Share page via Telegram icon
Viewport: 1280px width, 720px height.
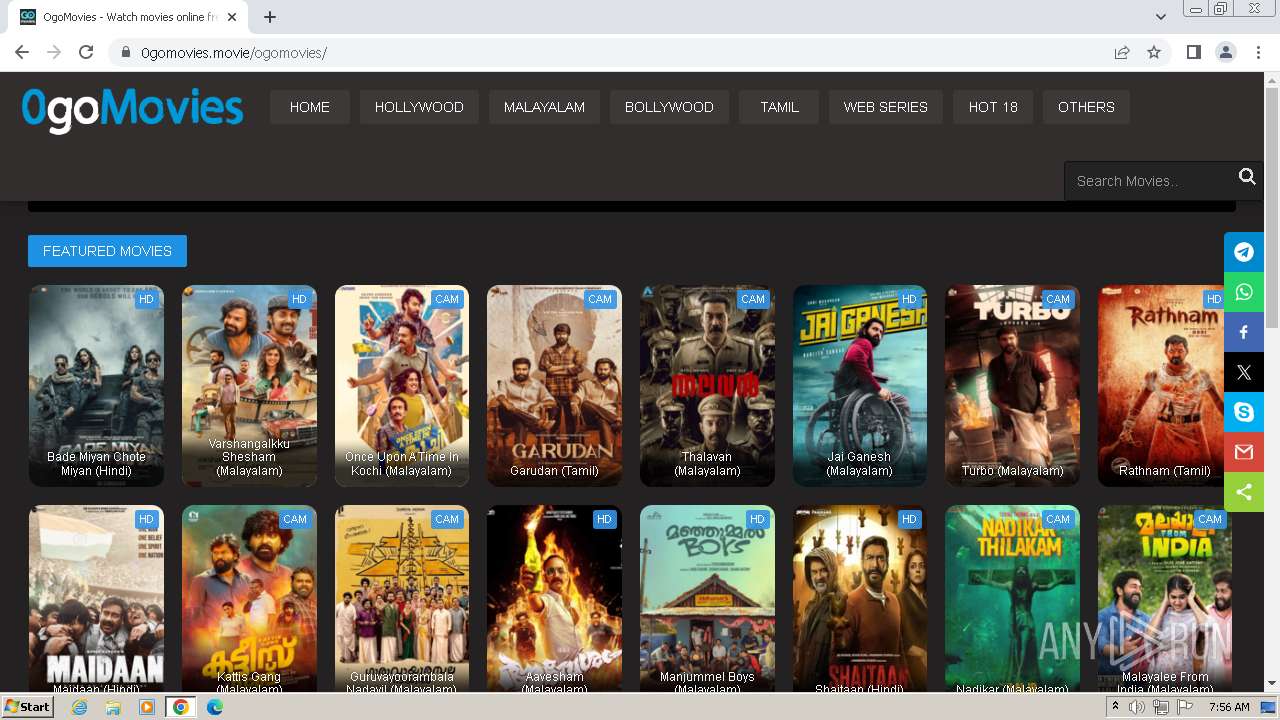pyautogui.click(x=1244, y=252)
